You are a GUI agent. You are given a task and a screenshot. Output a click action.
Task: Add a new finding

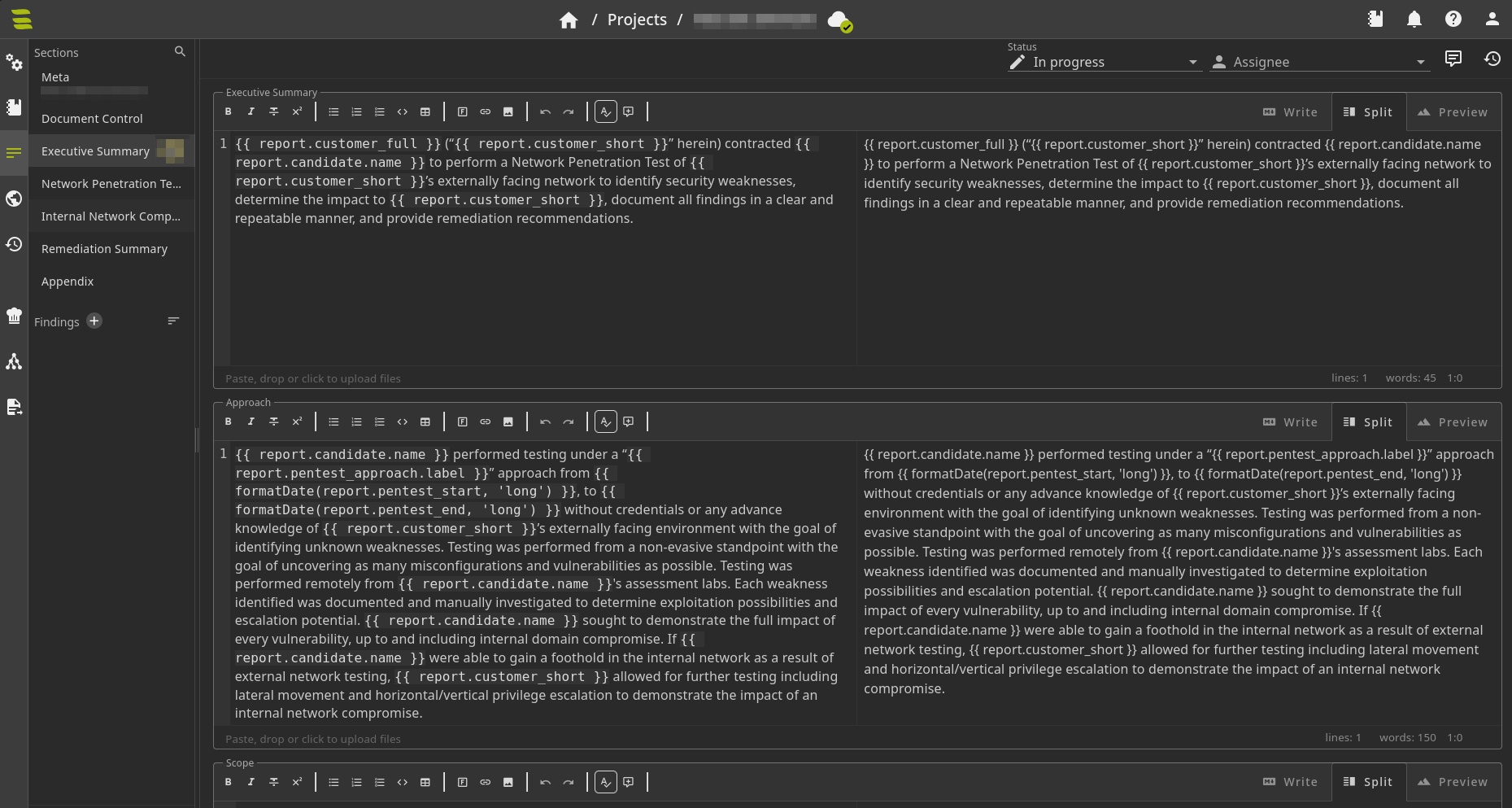[x=94, y=321]
